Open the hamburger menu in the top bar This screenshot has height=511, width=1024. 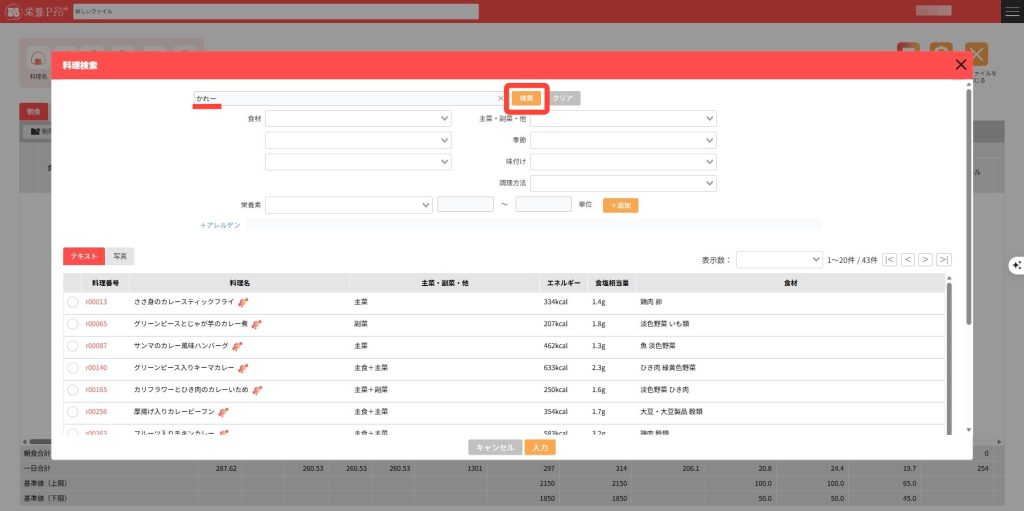[1007, 11]
